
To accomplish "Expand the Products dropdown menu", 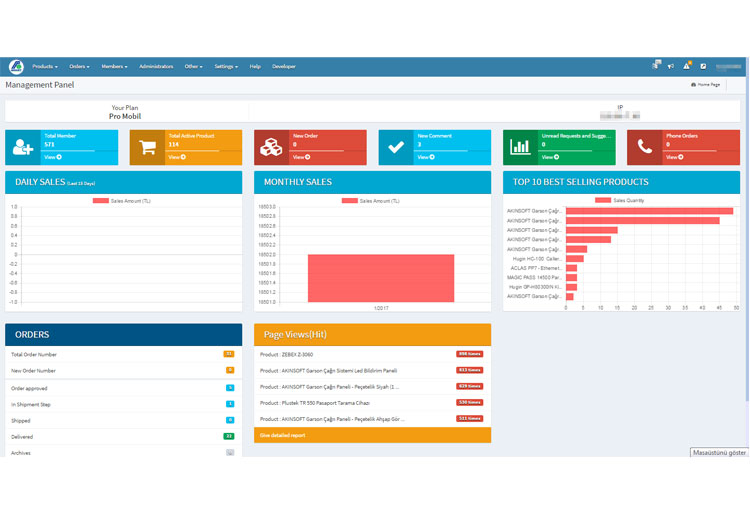I will (45, 66).
